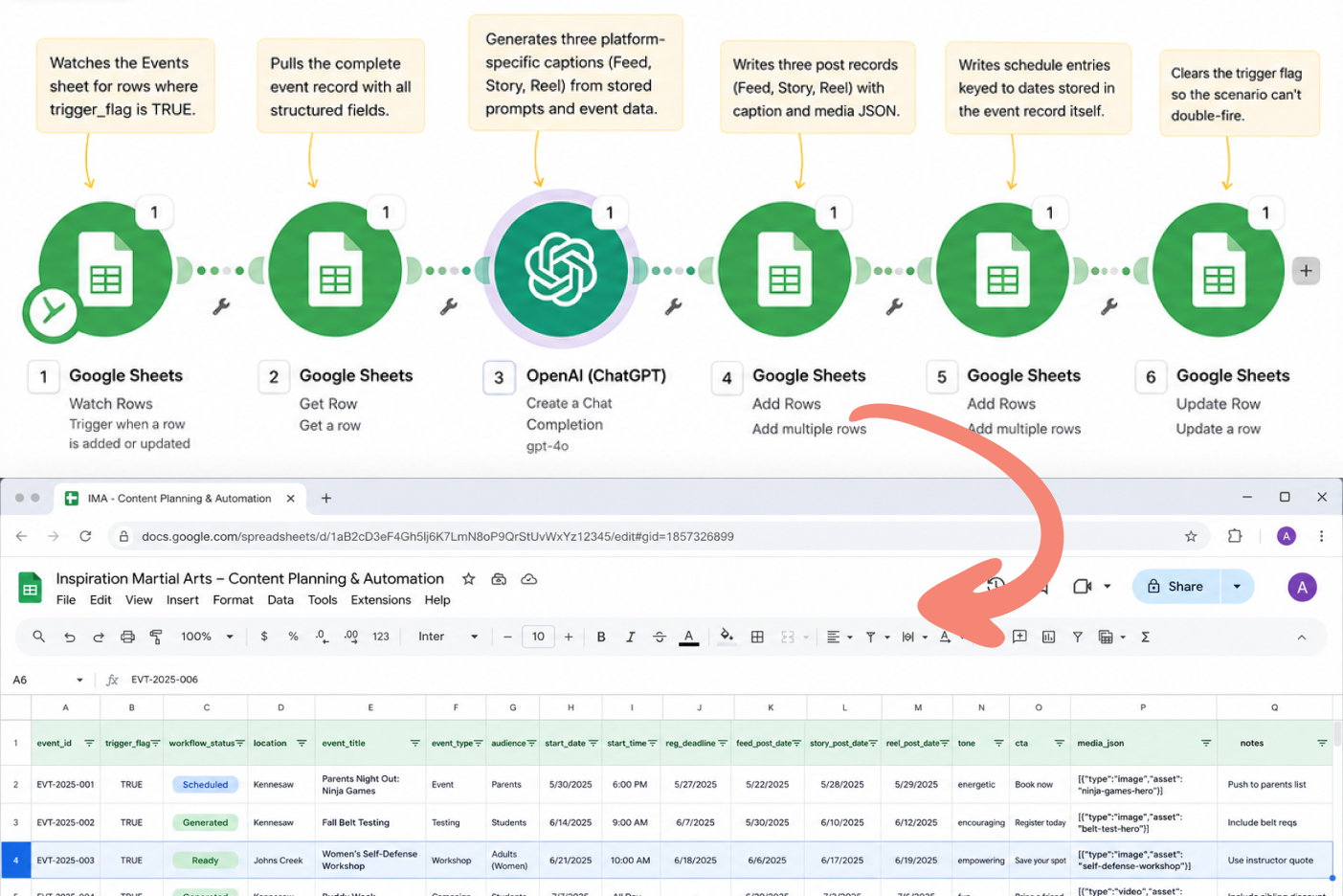Image resolution: width=1343 pixels, height=896 pixels.
Task: Click the formula bar showing EVT-2025-006
Action: (165, 680)
